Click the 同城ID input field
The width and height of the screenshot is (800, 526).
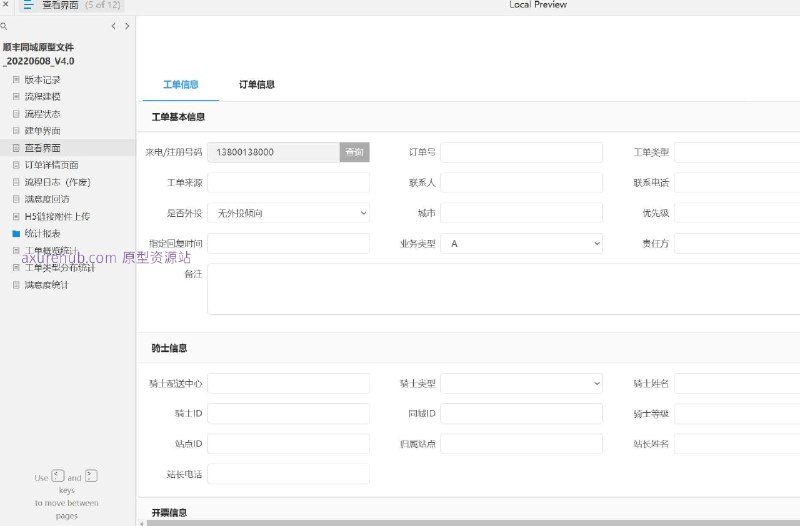(x=521, y=414)
